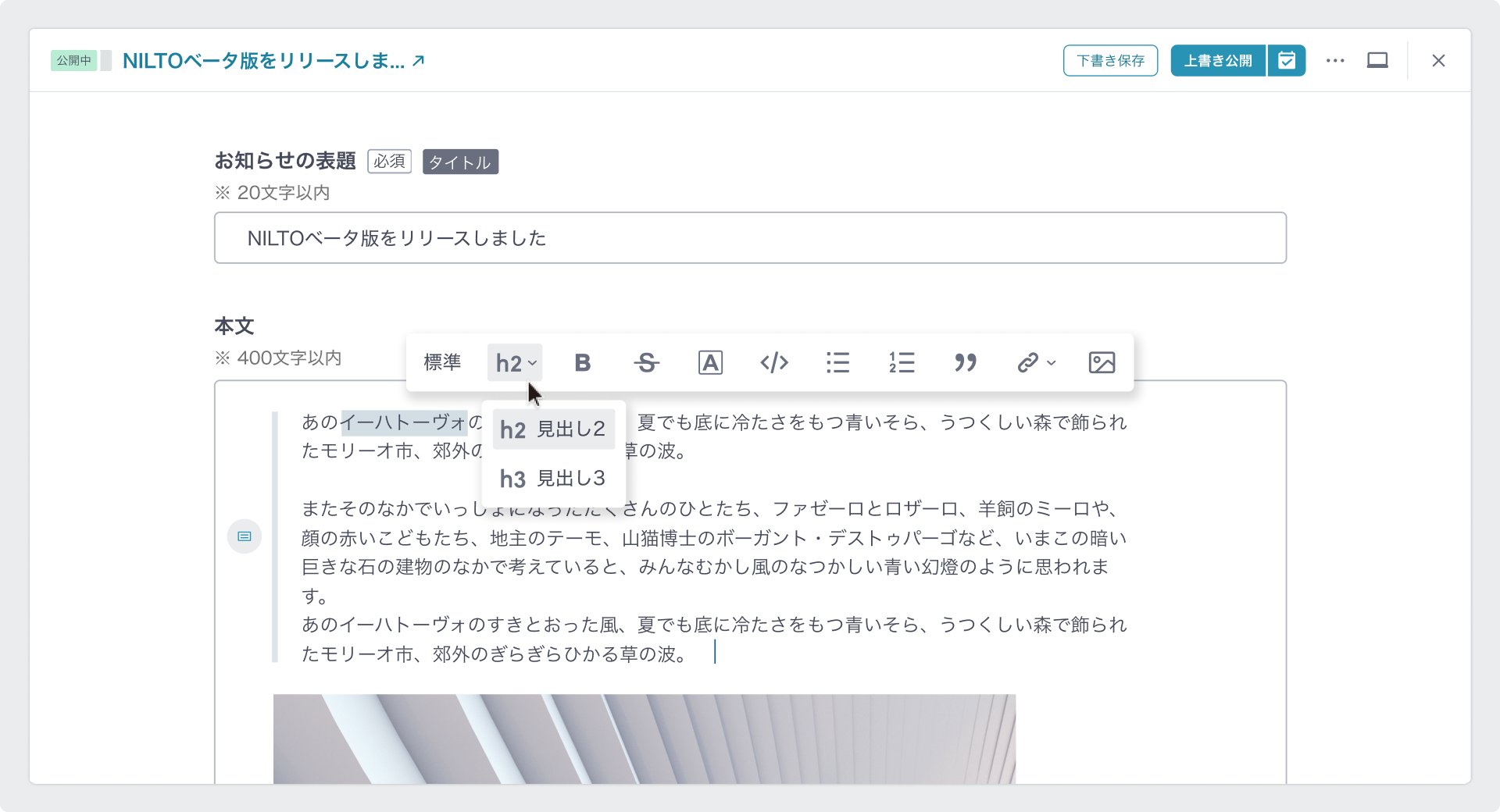Click the 公開中 status badge
The height and width of the screenshot is (812, 1500).
(73, 61)
